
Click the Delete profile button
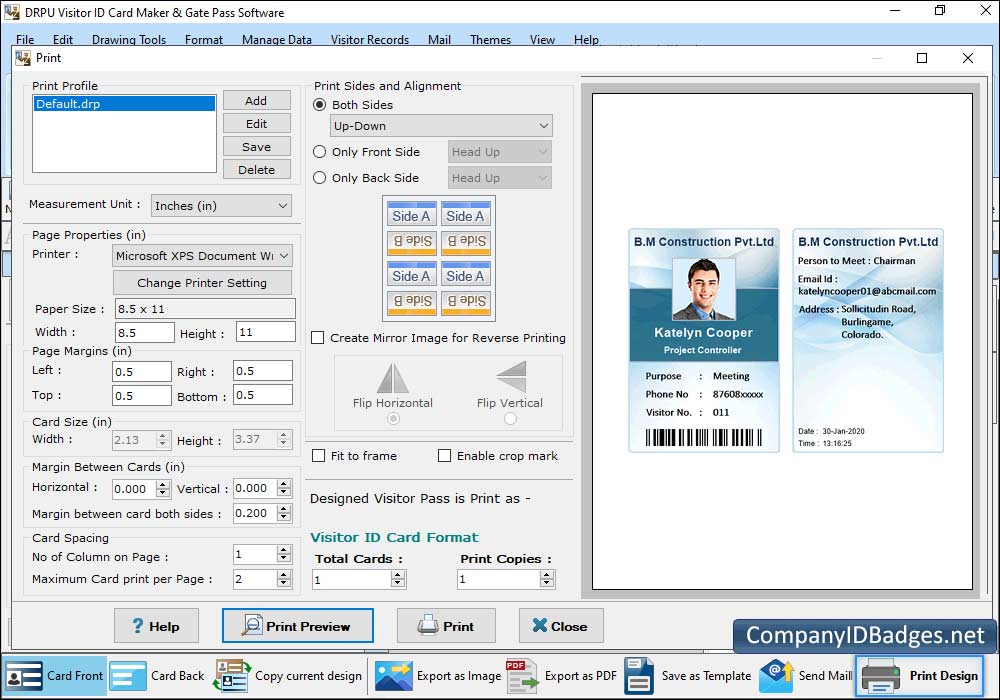click(x=256, y=170)
